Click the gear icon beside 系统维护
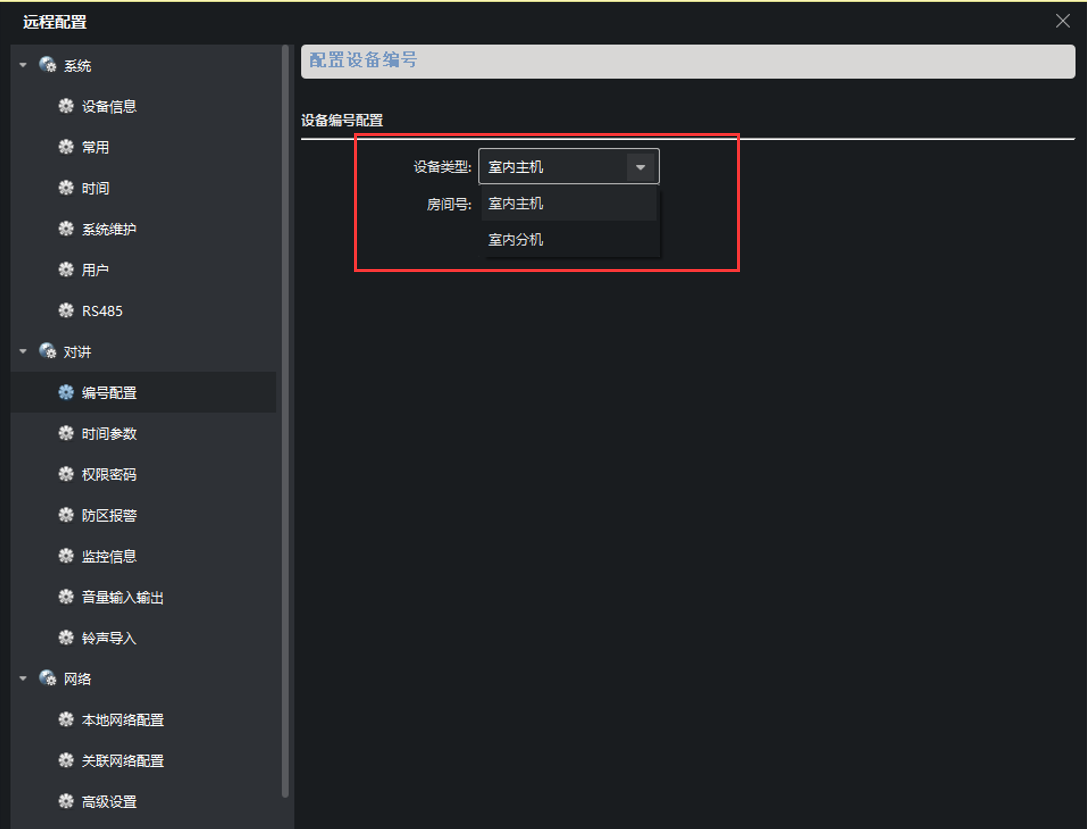Viewport: 1087px width, 829px height. pyautogui.click(x=66, y=229)
